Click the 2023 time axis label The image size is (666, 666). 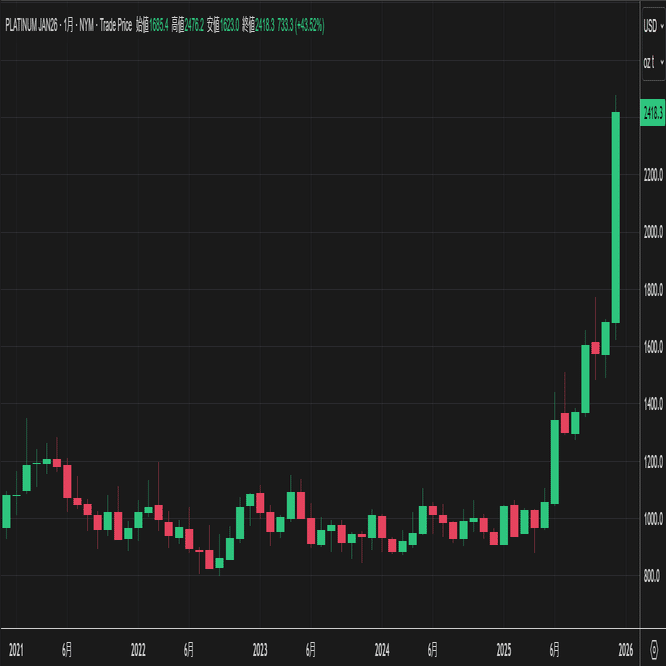click(x=260, y=650)
